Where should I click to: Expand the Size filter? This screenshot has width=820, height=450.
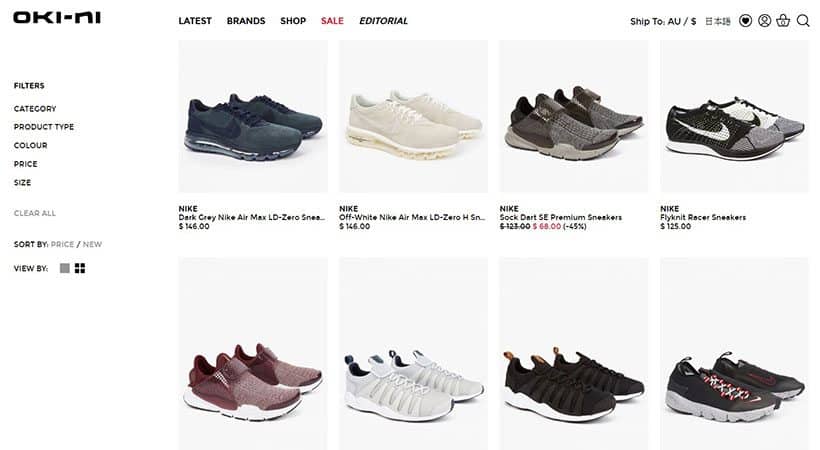pyautogui.click(x=22, y=183)
